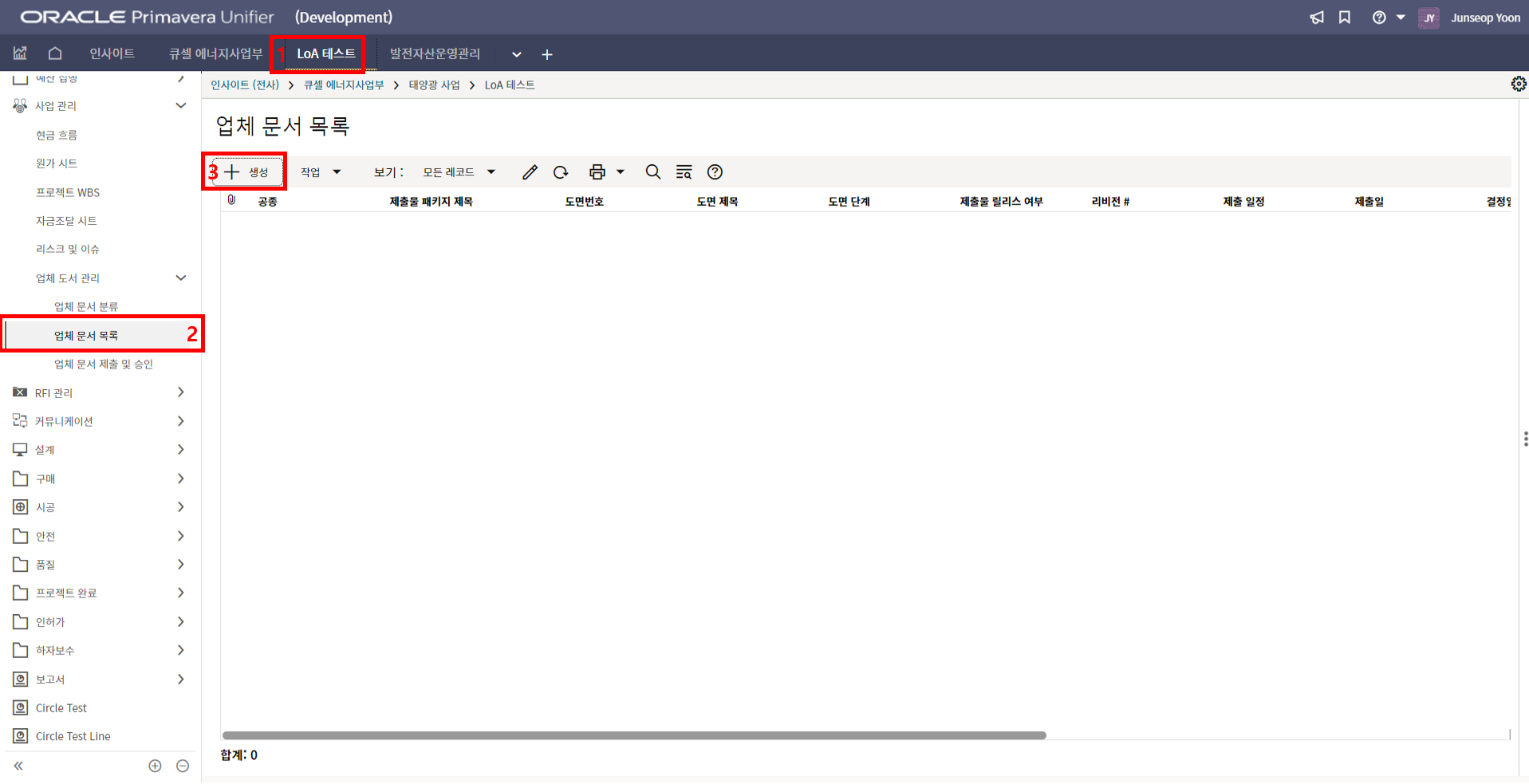Viewport: 1529px width, 784px height.
Task: Open the settings gear icon
Action: 1518,84
